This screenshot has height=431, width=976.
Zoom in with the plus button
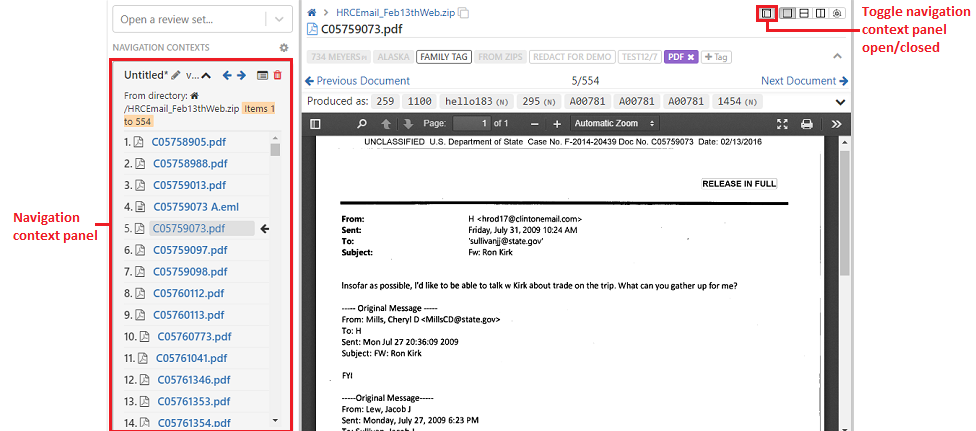pos(557,123)
